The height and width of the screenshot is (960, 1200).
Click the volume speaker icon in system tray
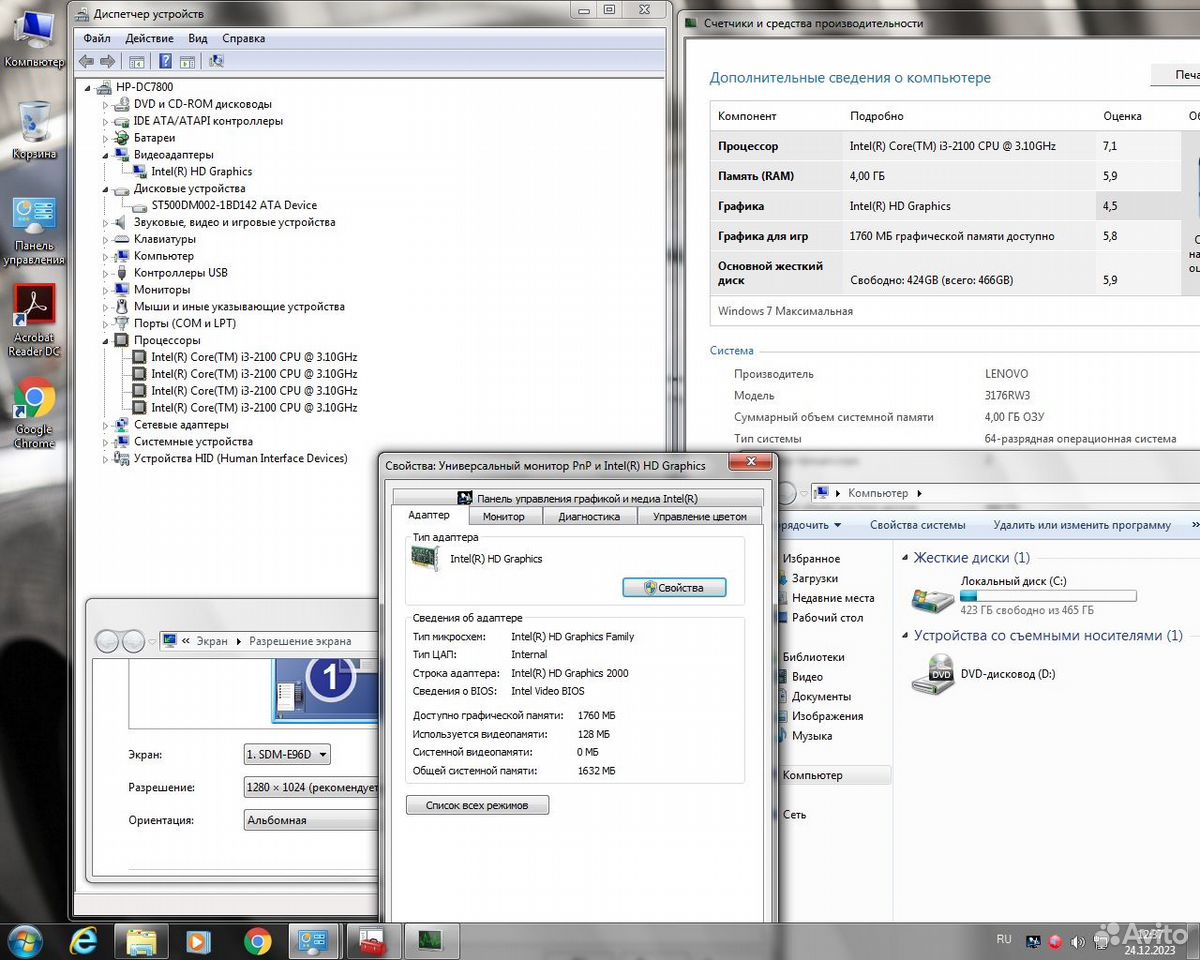[x=1078, y=941]
